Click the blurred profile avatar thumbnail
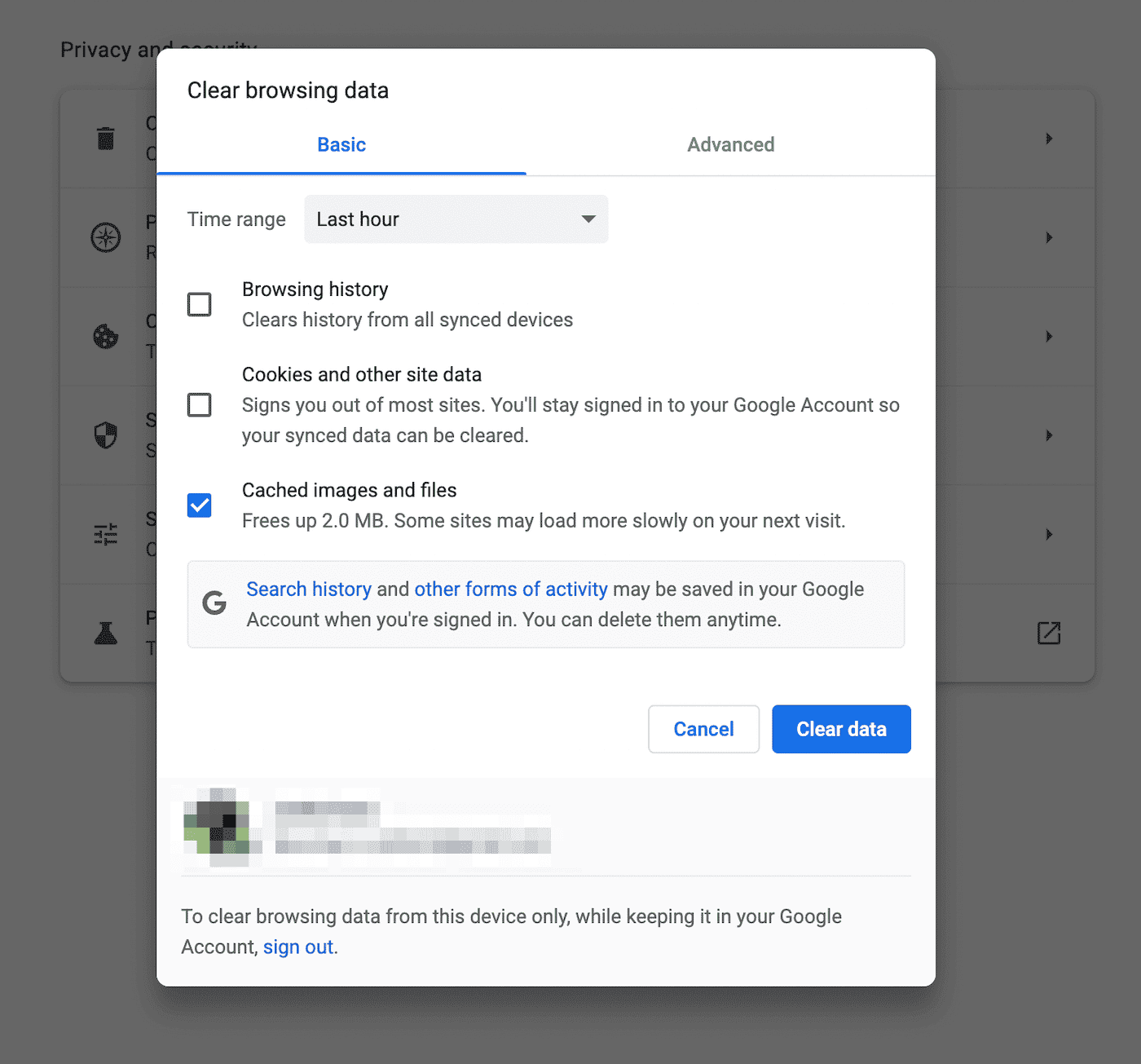This screenshot has width=1141, height=1064. click(x=220, y=826)
